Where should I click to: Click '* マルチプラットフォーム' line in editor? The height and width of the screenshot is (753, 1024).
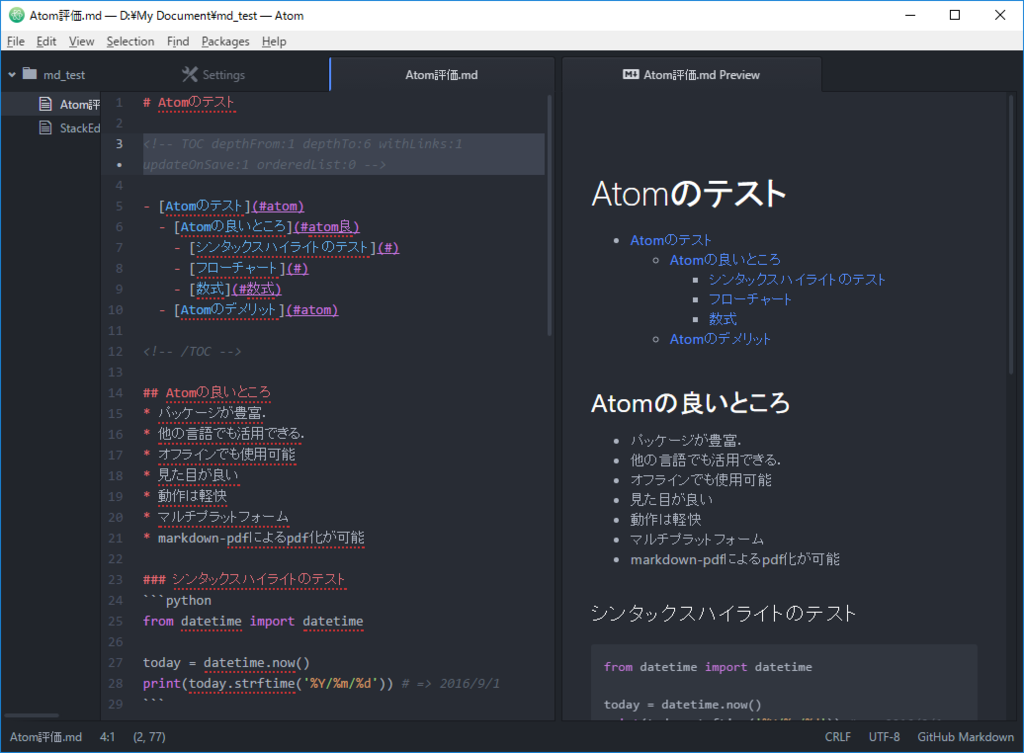coord(216,517)
